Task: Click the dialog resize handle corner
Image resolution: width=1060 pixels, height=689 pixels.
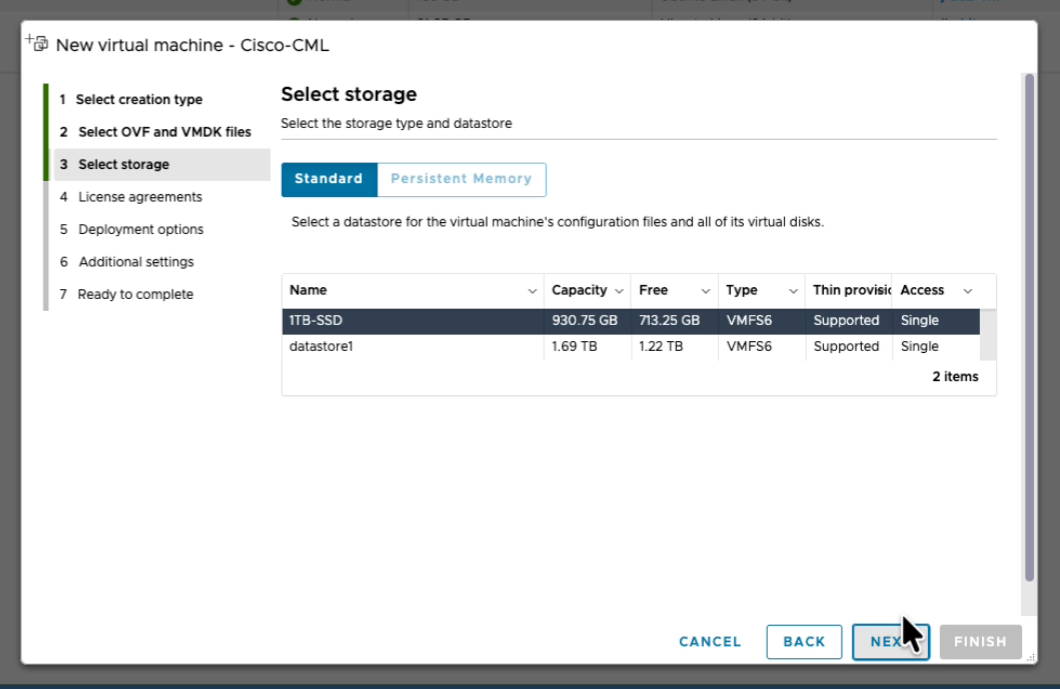Action: coord(1031,658)
